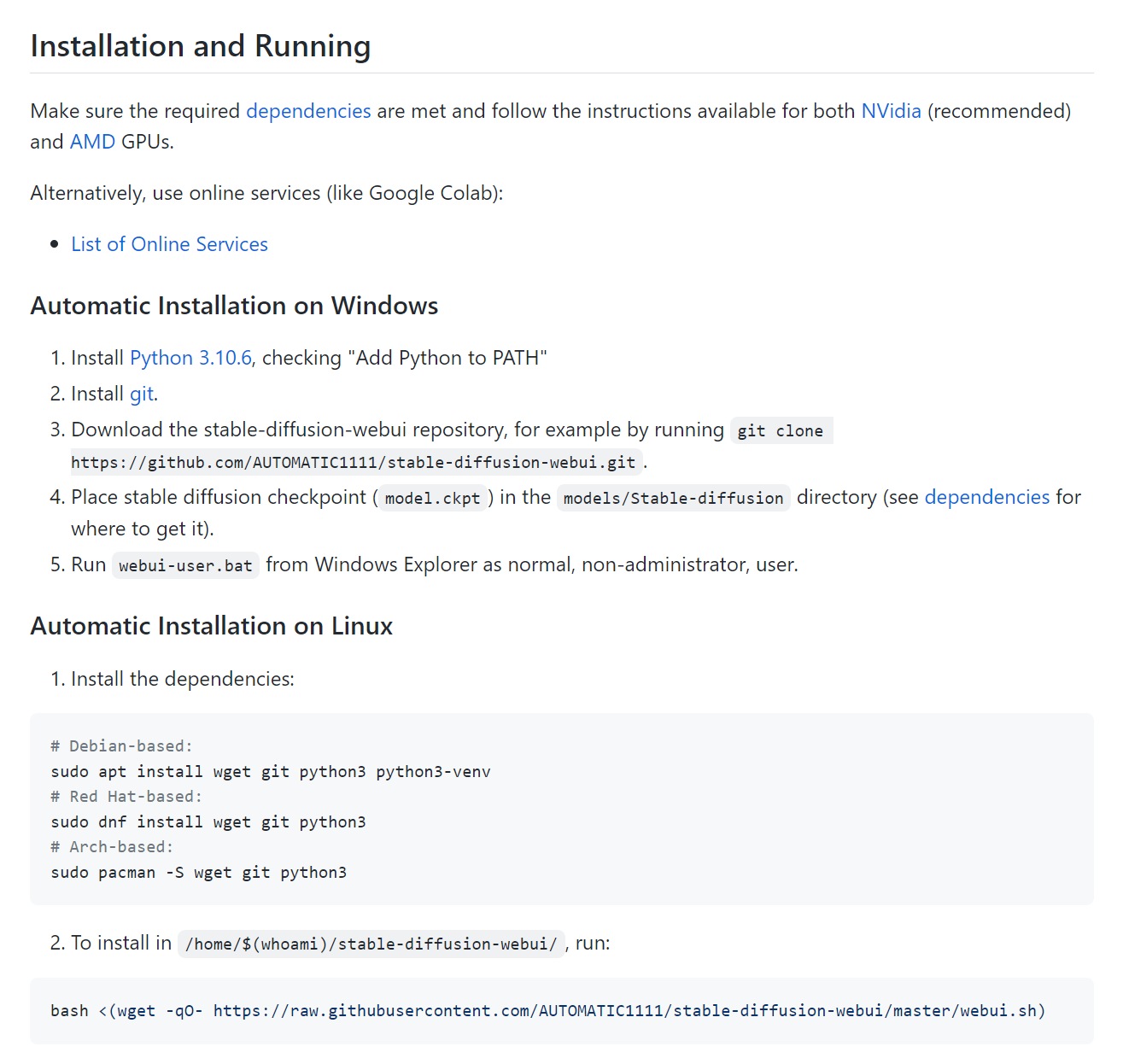Click the '/home/$(whoami)/stable-diffusion-webui/' path code

[371, 944]
